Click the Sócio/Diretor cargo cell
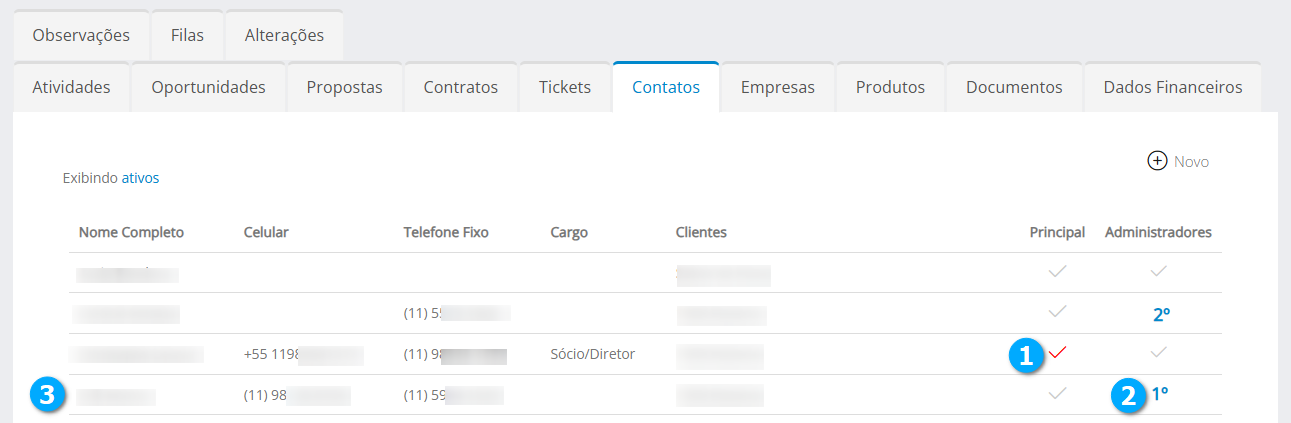The width and height of the screenshot is (1291, 423). point(592,354)
